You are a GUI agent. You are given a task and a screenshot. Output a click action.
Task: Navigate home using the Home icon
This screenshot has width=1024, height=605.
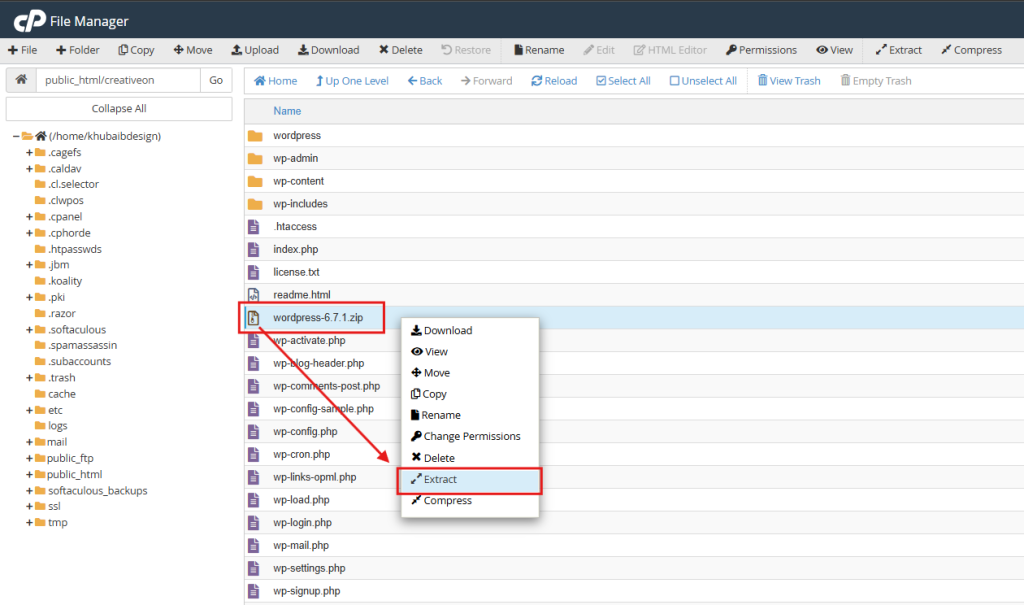coord(274,80)
